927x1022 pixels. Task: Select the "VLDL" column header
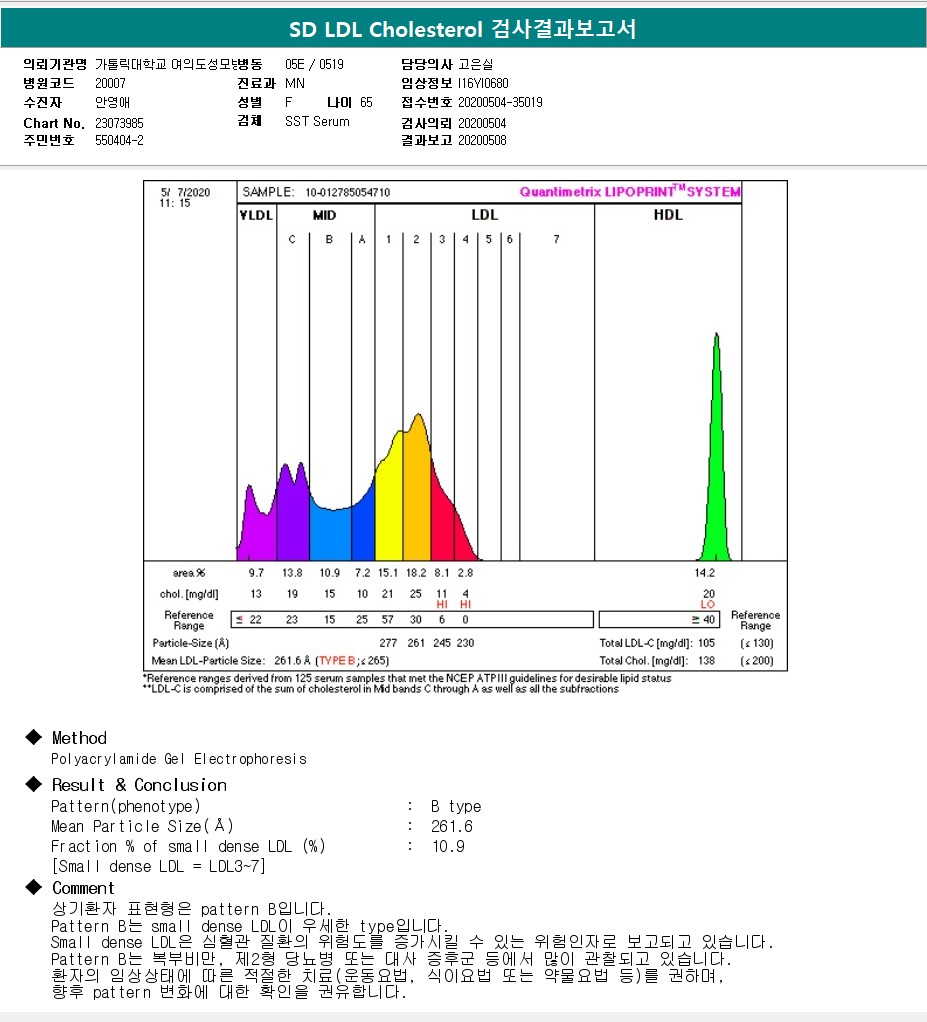pyautogui.click(x=256, y=215)
